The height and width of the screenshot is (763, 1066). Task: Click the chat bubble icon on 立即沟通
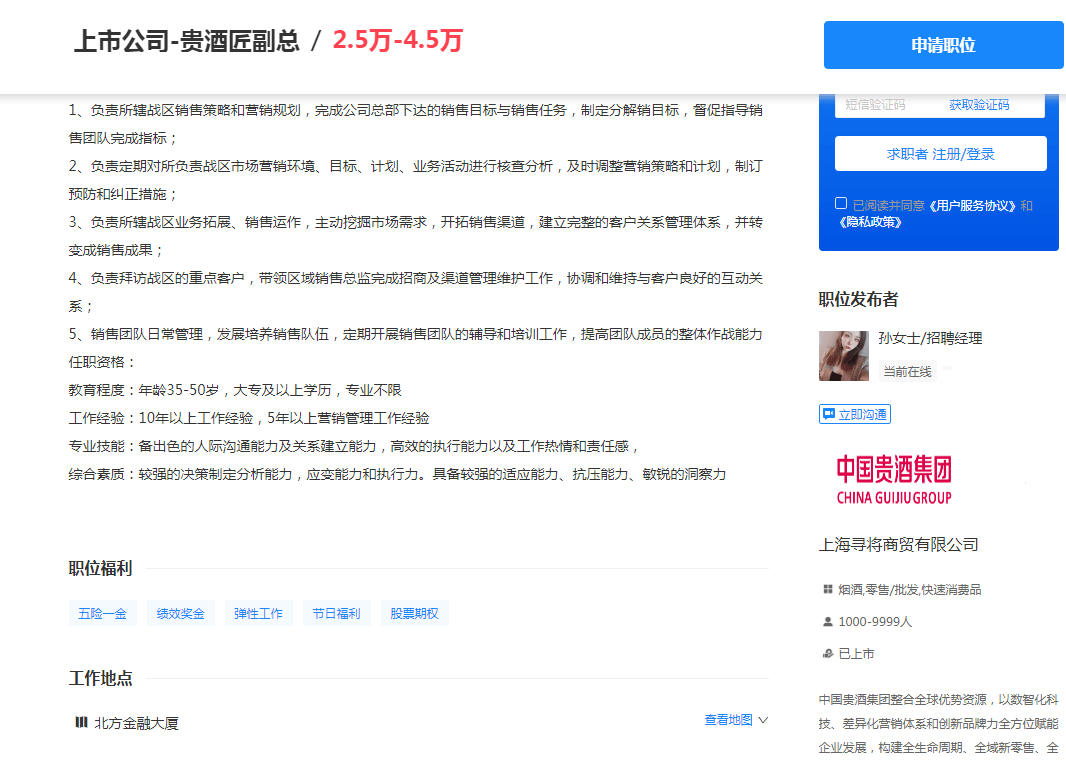828,413
